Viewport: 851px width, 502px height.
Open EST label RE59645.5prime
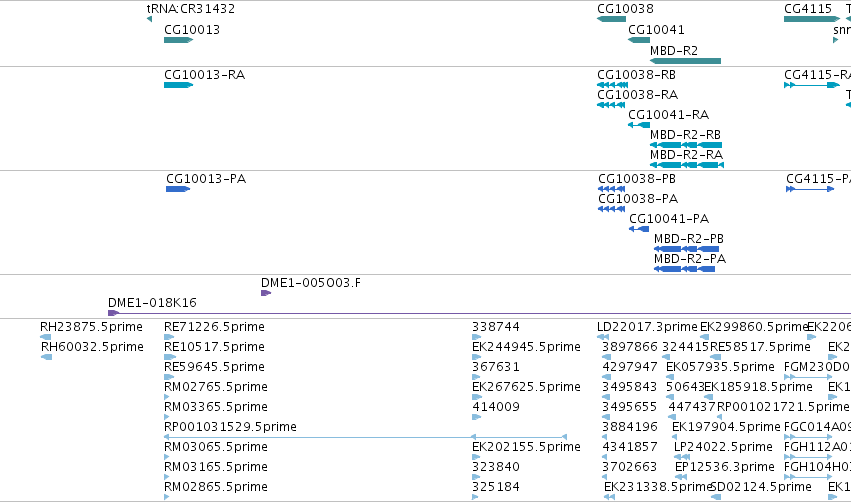[214, 367]
